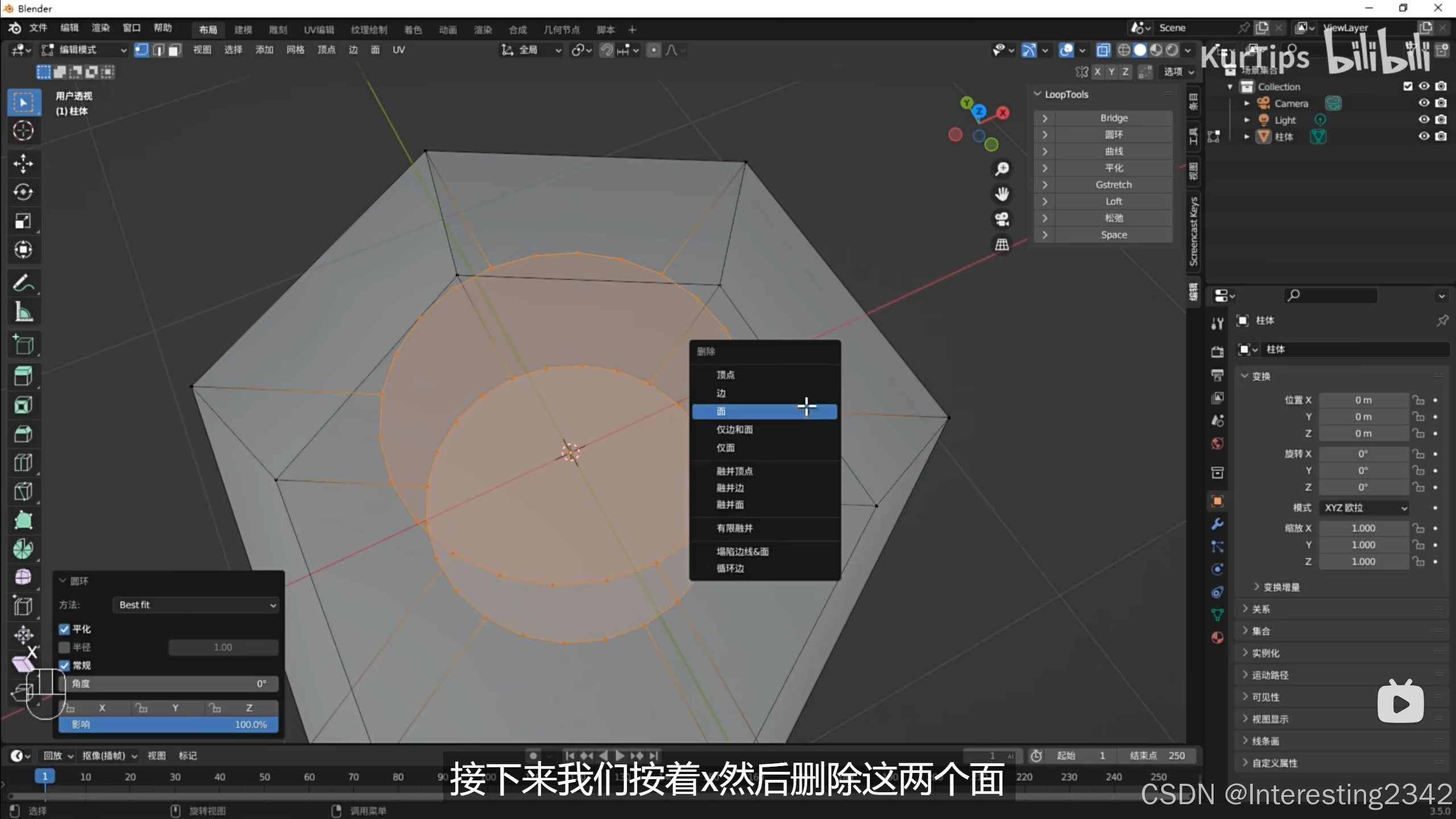Image resolution: width=1456 pixels, height=819 pixels.
Task: Select the Measure ruler tool
Action: click(23, 312)
